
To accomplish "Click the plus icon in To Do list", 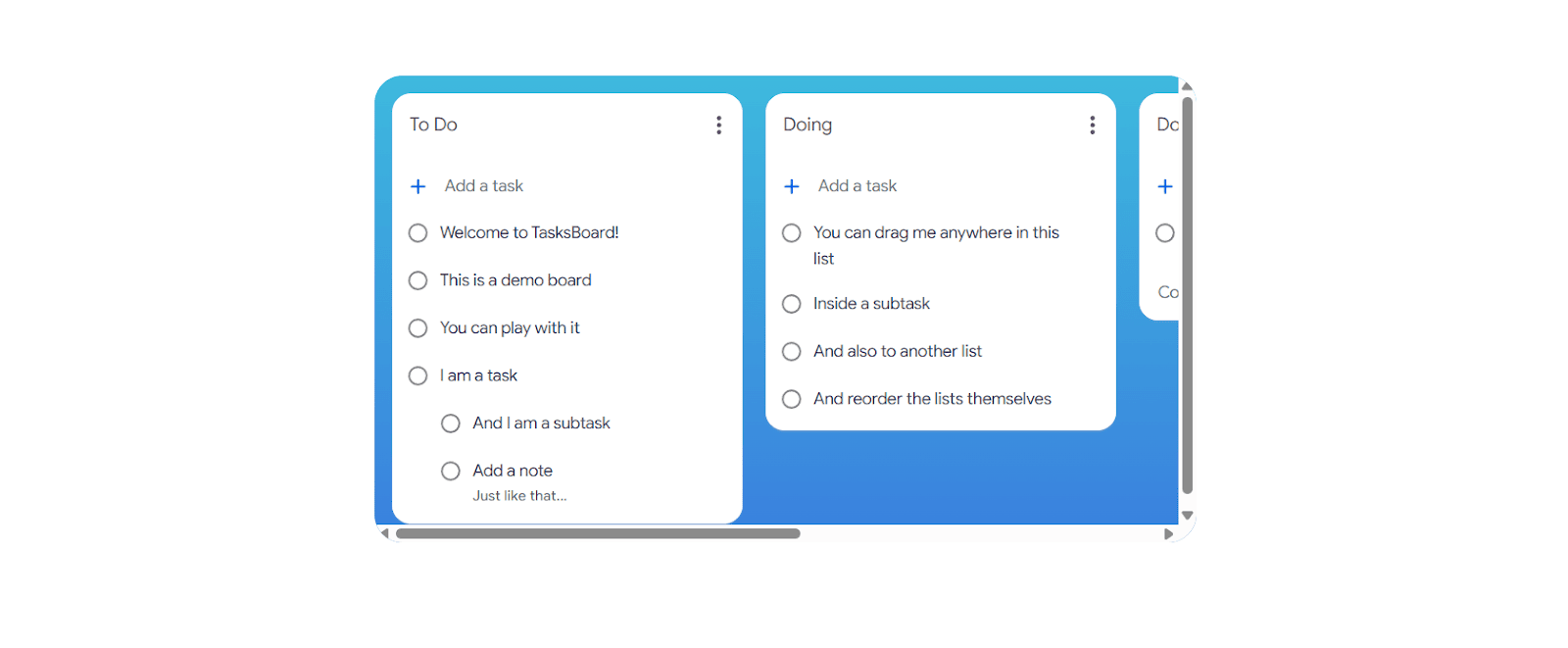I will (x=417, y=186).
